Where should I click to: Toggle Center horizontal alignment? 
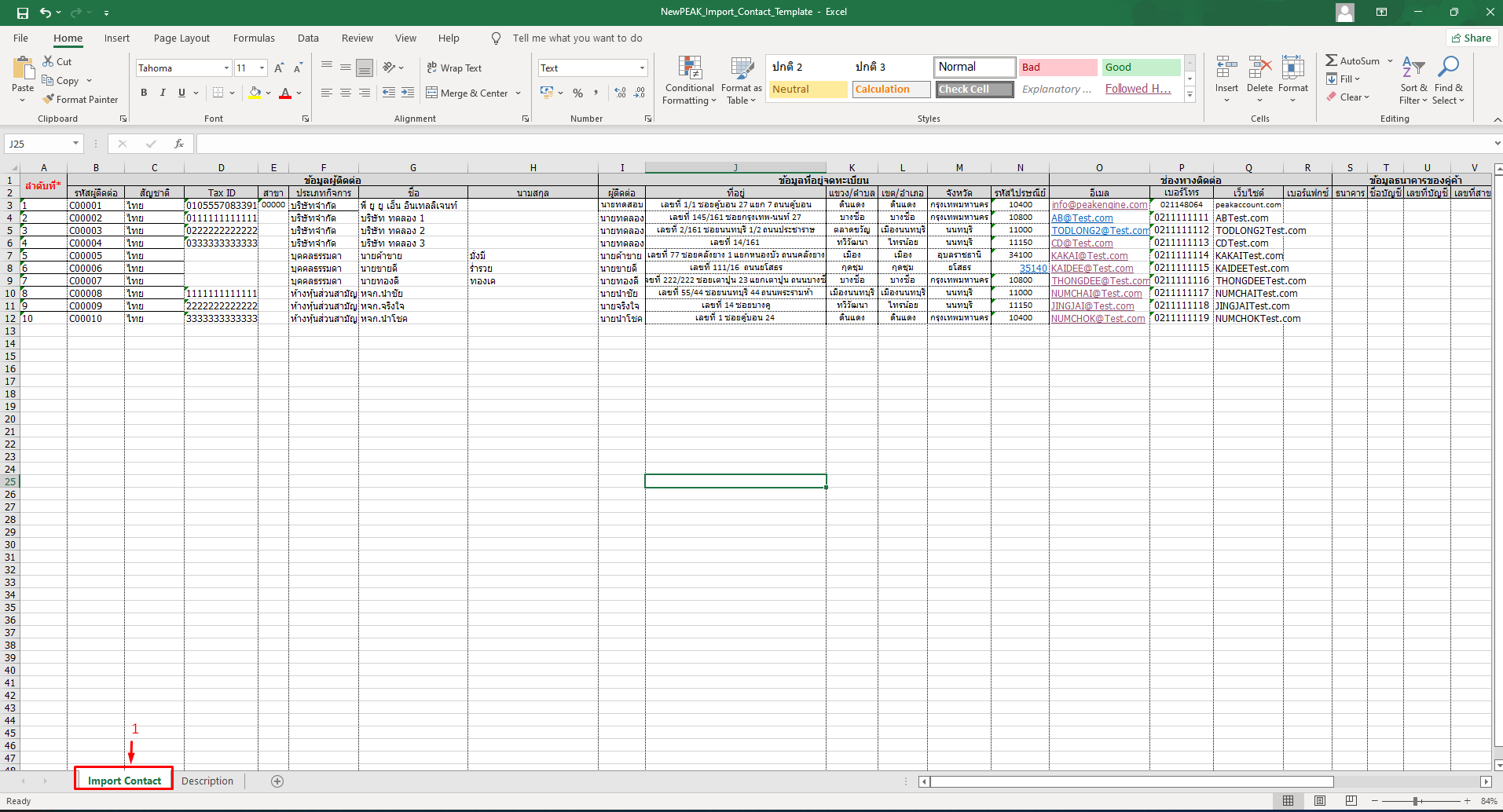pyautogui.click(x=346, y=93)
